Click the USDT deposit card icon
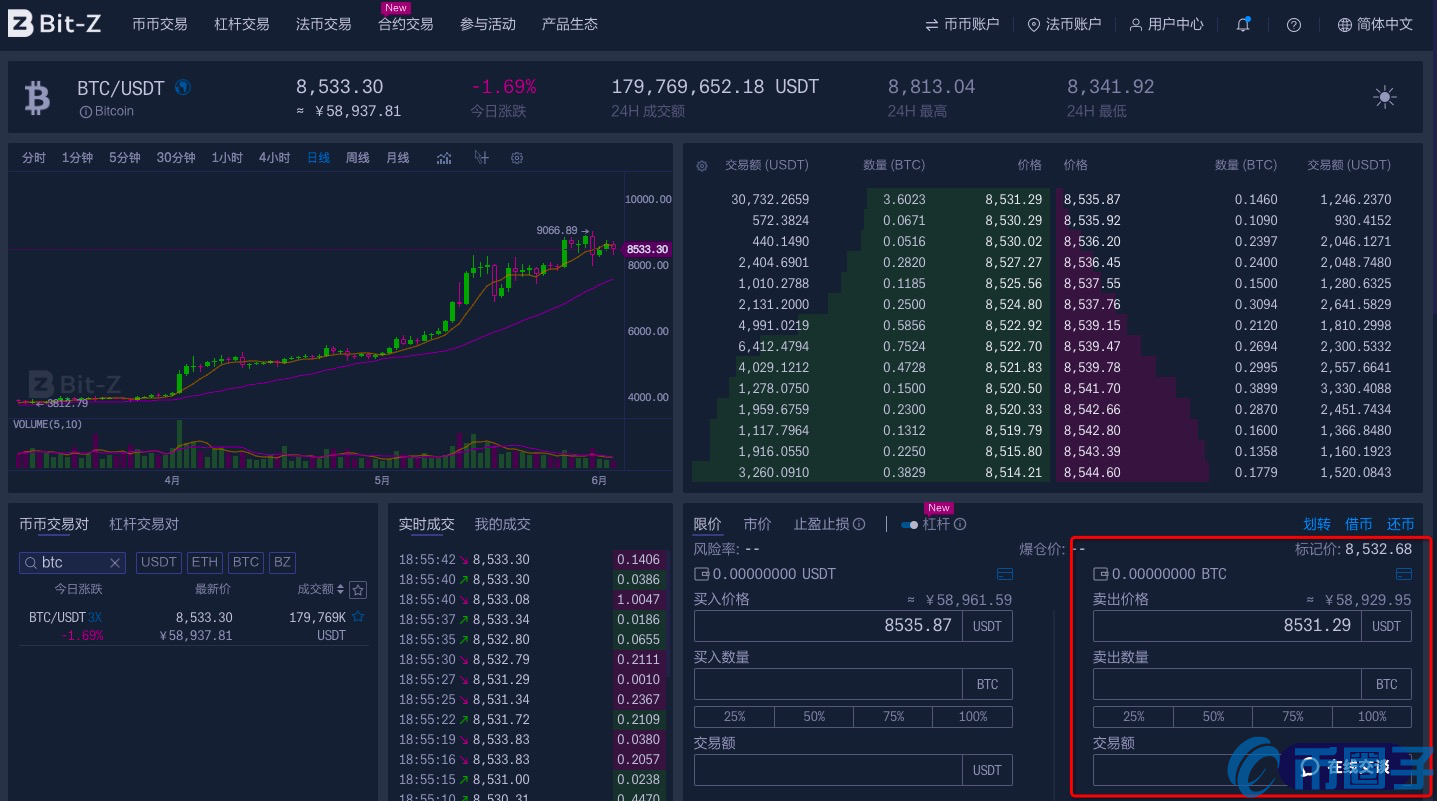The width and height of the screenshot is (1437, 801). tap(1005, 574)
